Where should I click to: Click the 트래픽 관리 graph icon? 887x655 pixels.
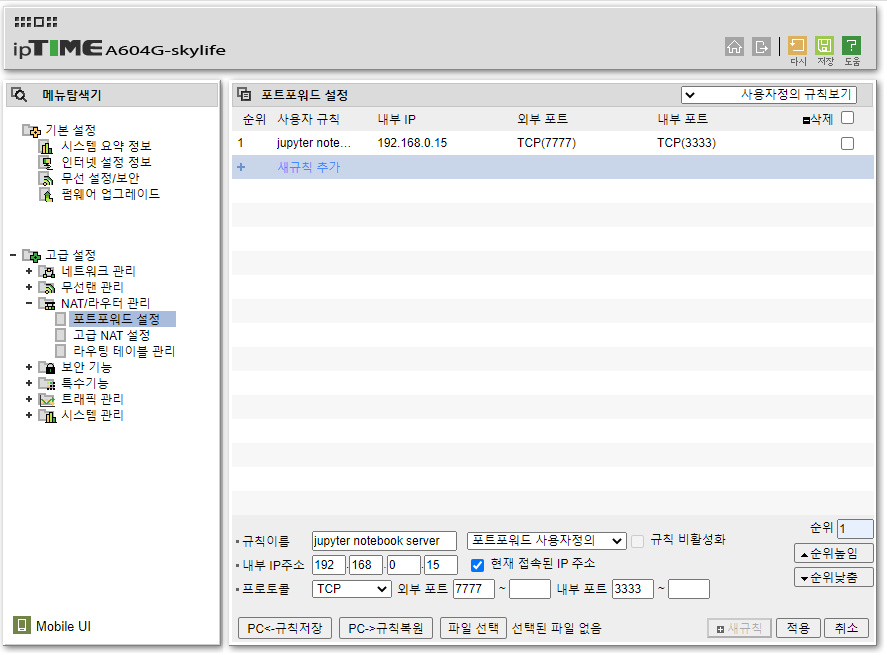pos(47,399)
